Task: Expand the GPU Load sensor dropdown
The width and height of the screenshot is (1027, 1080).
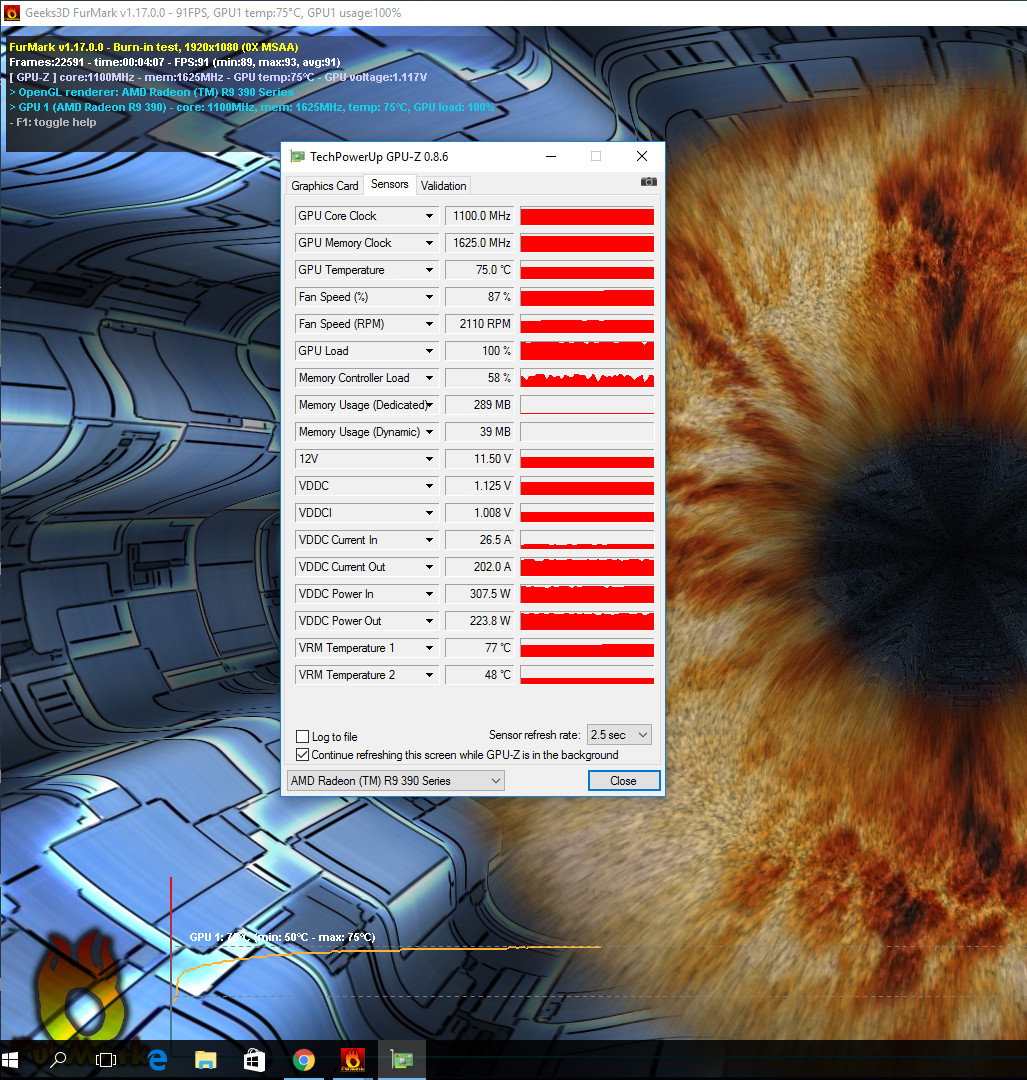Action: (x=429, y=351)
